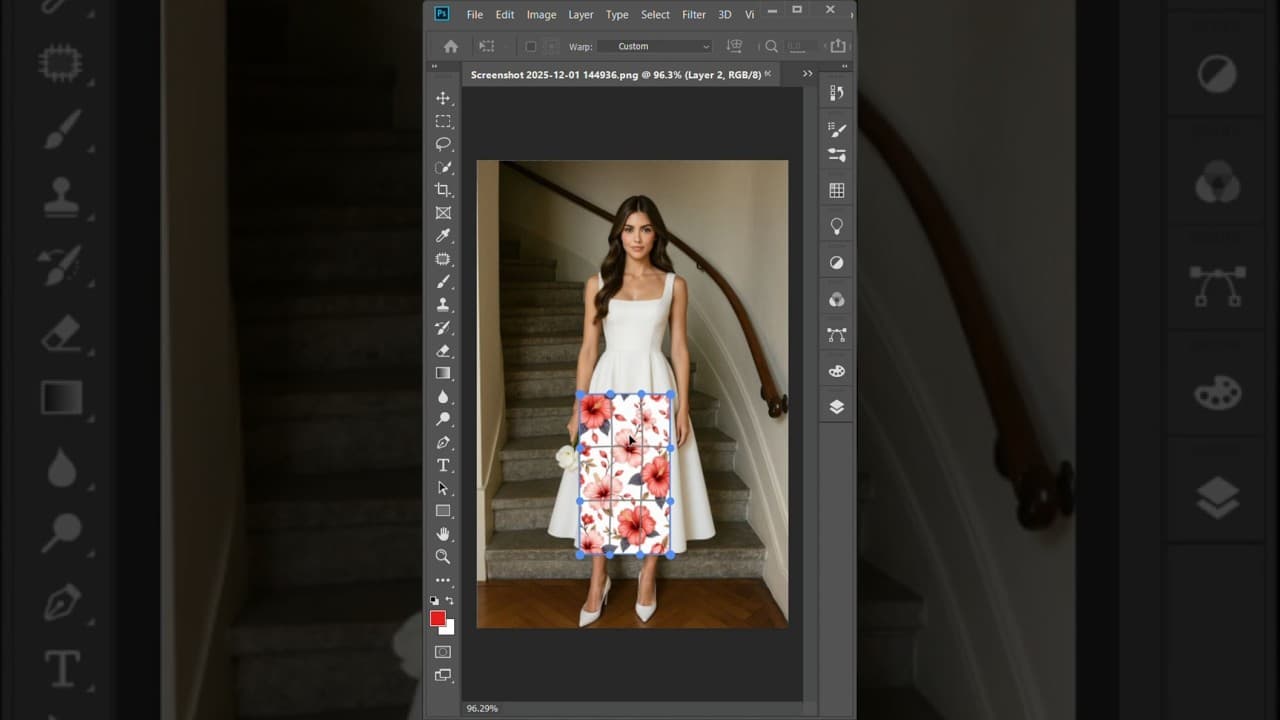Open the Learn lightbulb panel icon
1280x720 pixels.
click(837, 227)
